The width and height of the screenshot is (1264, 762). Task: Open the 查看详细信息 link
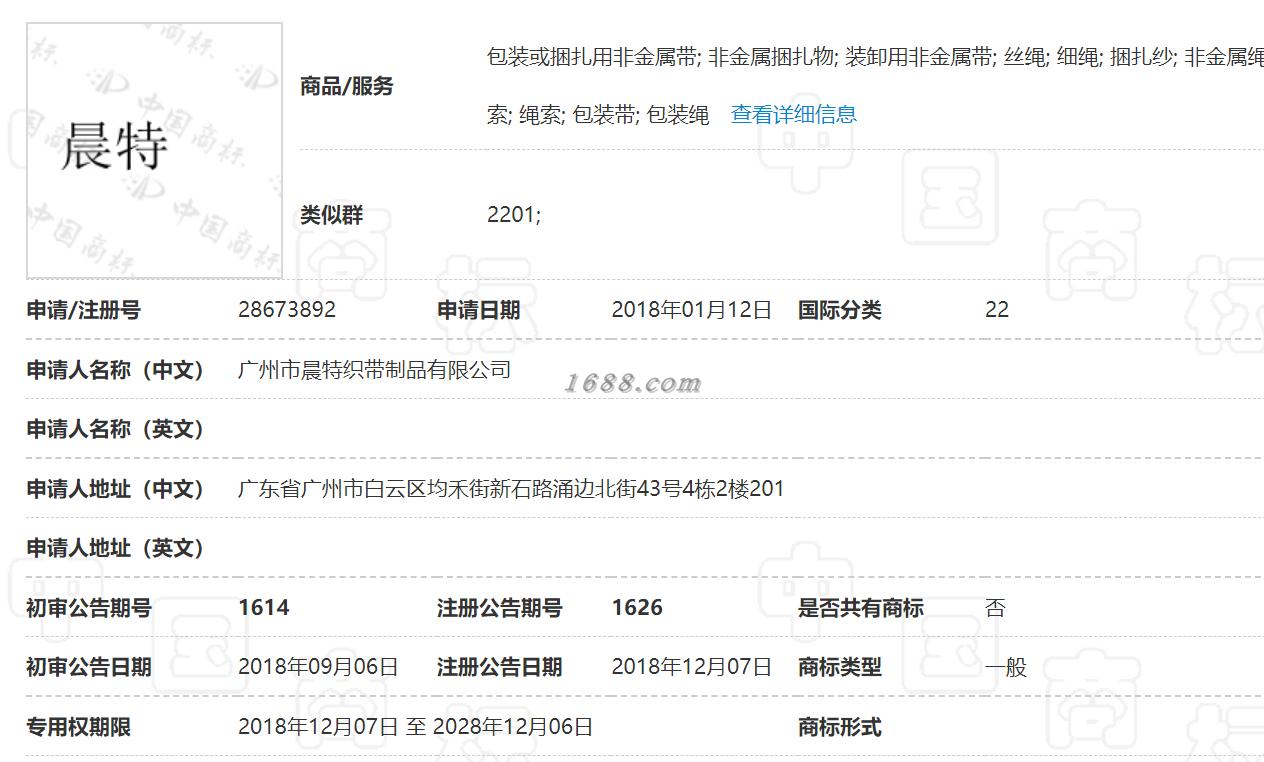794,115
